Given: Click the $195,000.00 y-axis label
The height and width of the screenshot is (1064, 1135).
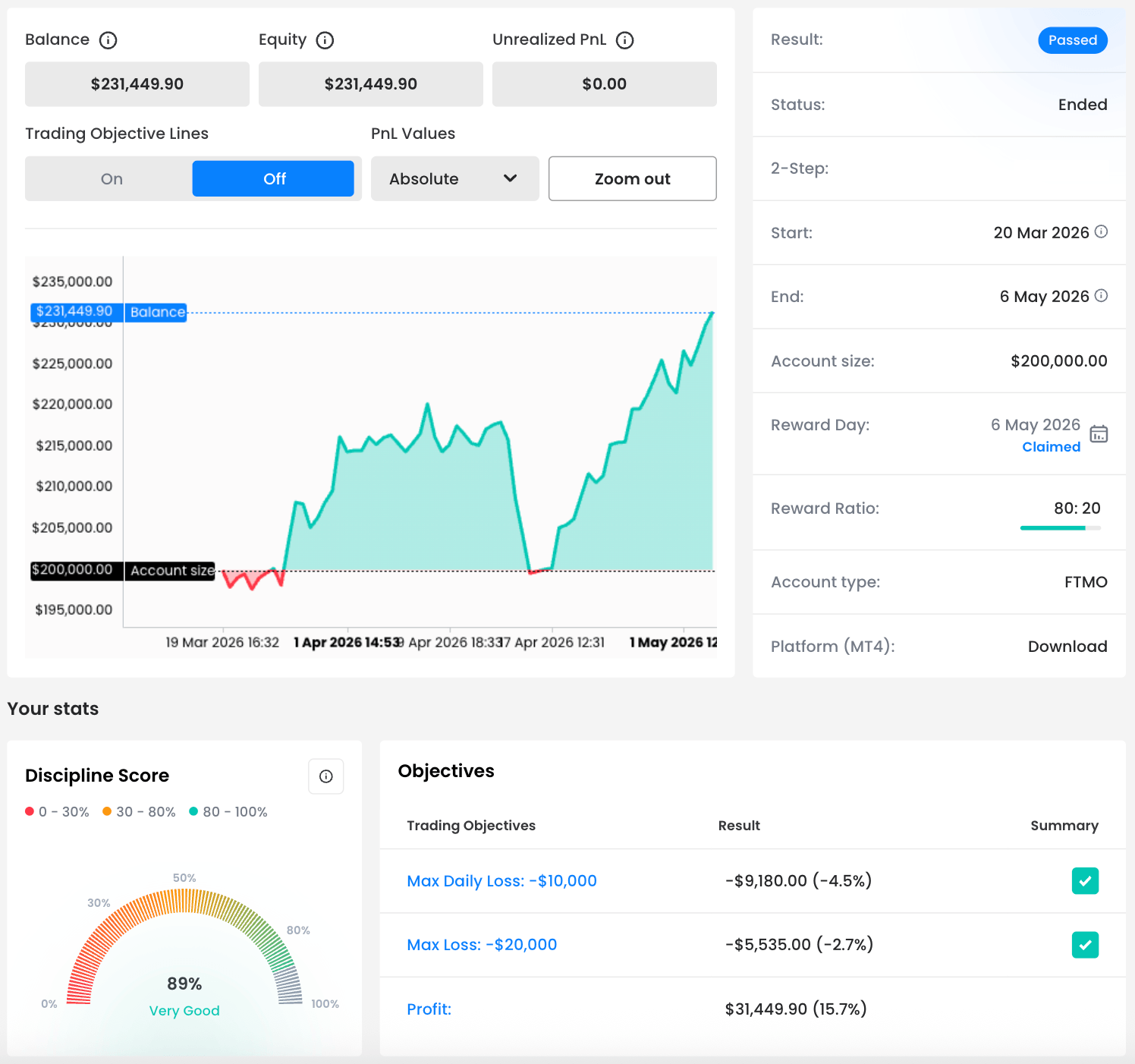Looking at the screenshot, I should pos(74,609).
